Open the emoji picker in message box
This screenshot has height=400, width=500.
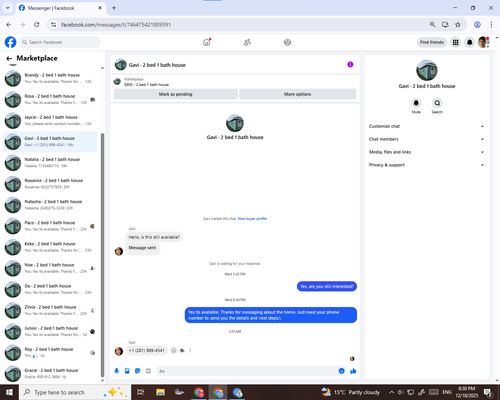[x=341, y=371]
